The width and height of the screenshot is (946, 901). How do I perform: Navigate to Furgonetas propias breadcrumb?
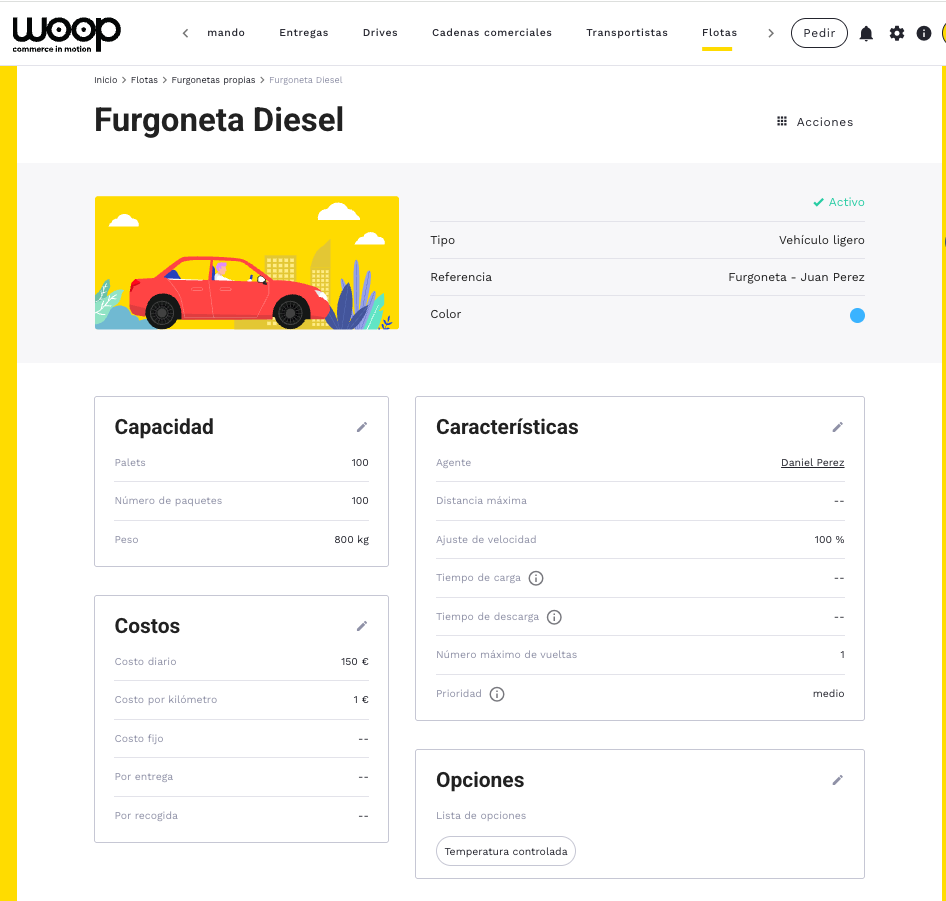pyautogui.click(x=212, y=79)
